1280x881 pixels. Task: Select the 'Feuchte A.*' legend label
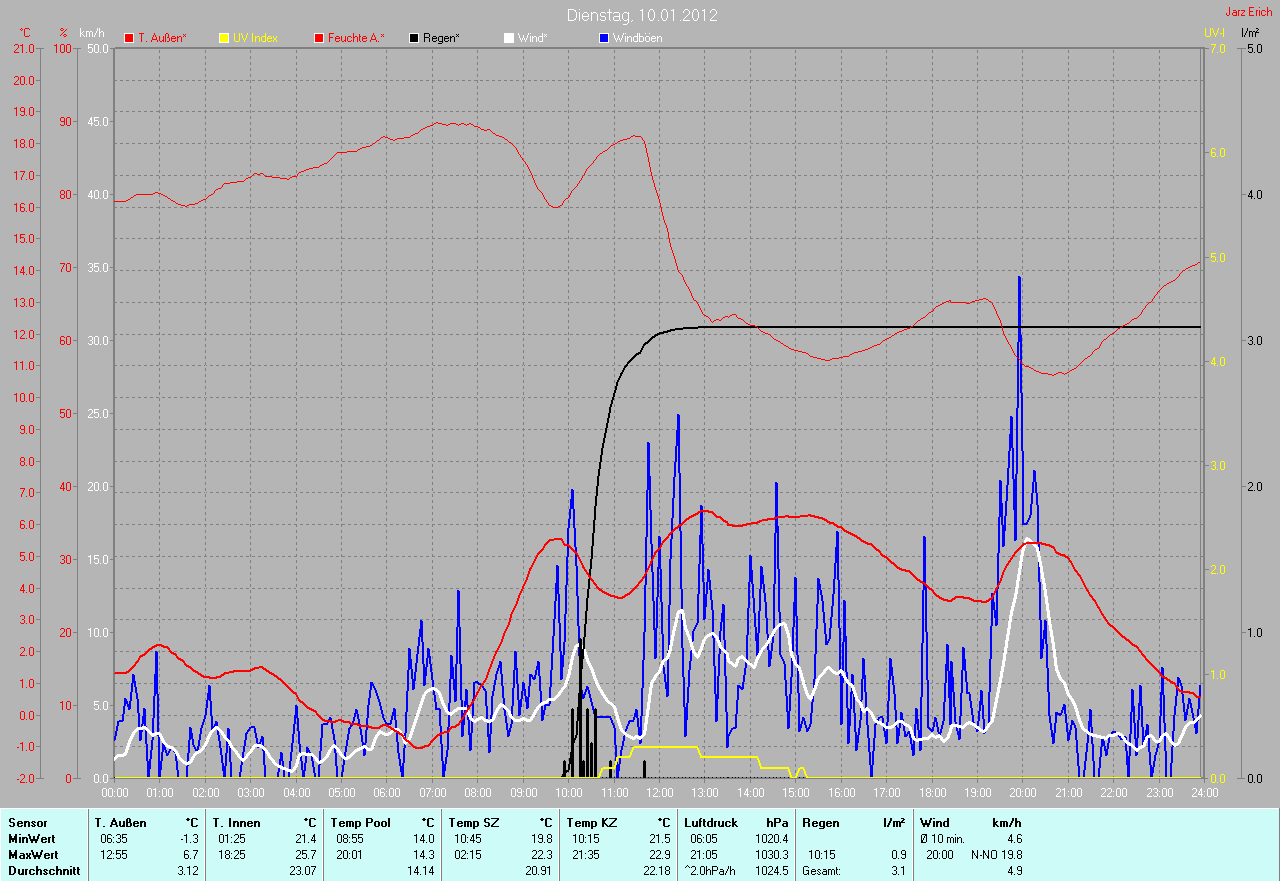(x=356, y=38)
